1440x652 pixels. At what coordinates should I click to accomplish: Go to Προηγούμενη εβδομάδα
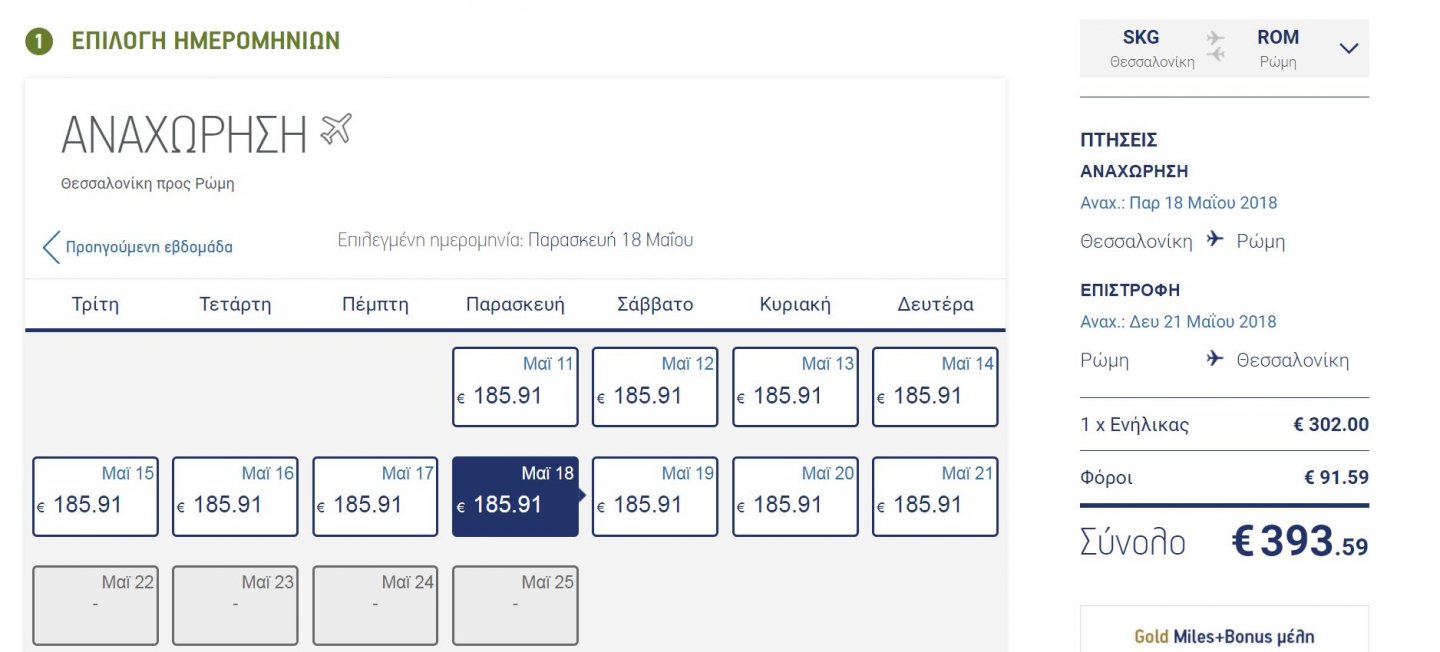pyautogui.click(x=149, y=247)
